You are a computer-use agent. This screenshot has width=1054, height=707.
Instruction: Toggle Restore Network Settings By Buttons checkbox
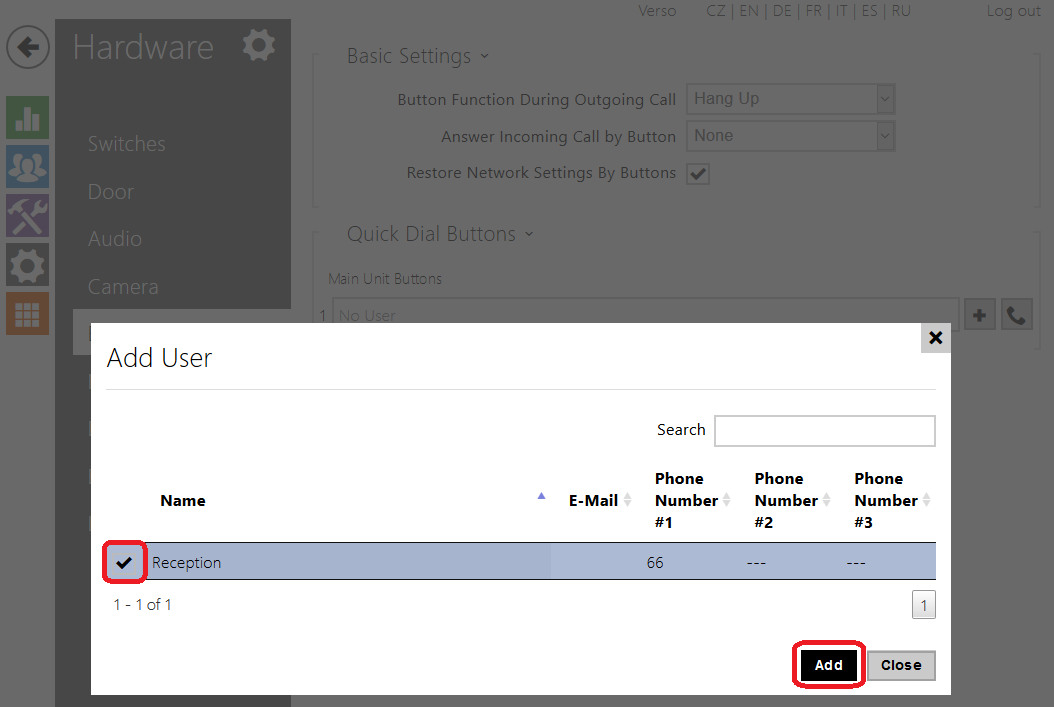[698, 174]
